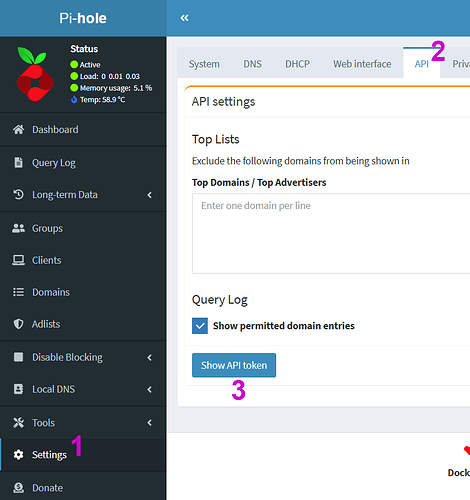This screenshot has height=500, width=470.
Task: Click the Local DNS address book icon
Action: 18,389
